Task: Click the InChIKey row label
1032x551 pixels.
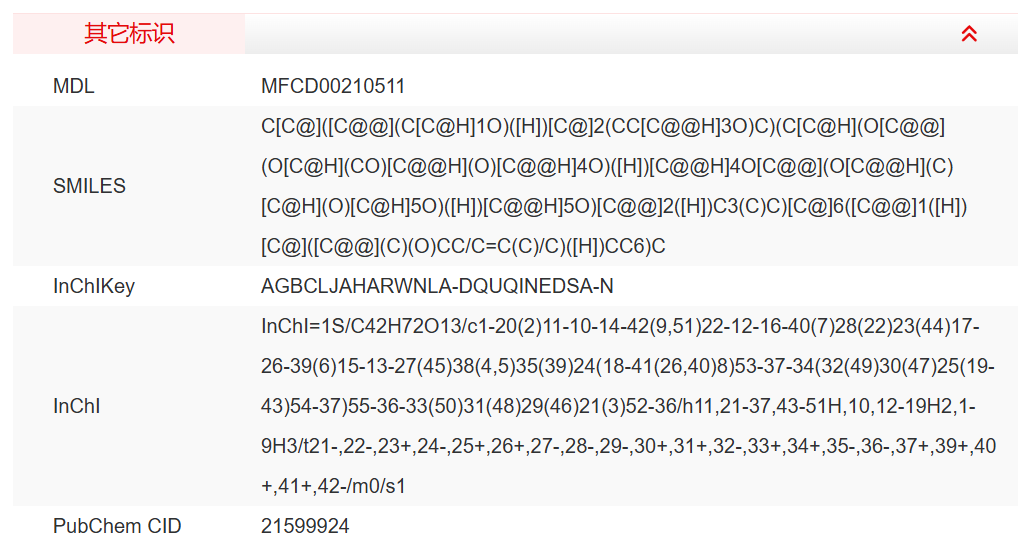Action: [x=94, y=287]
